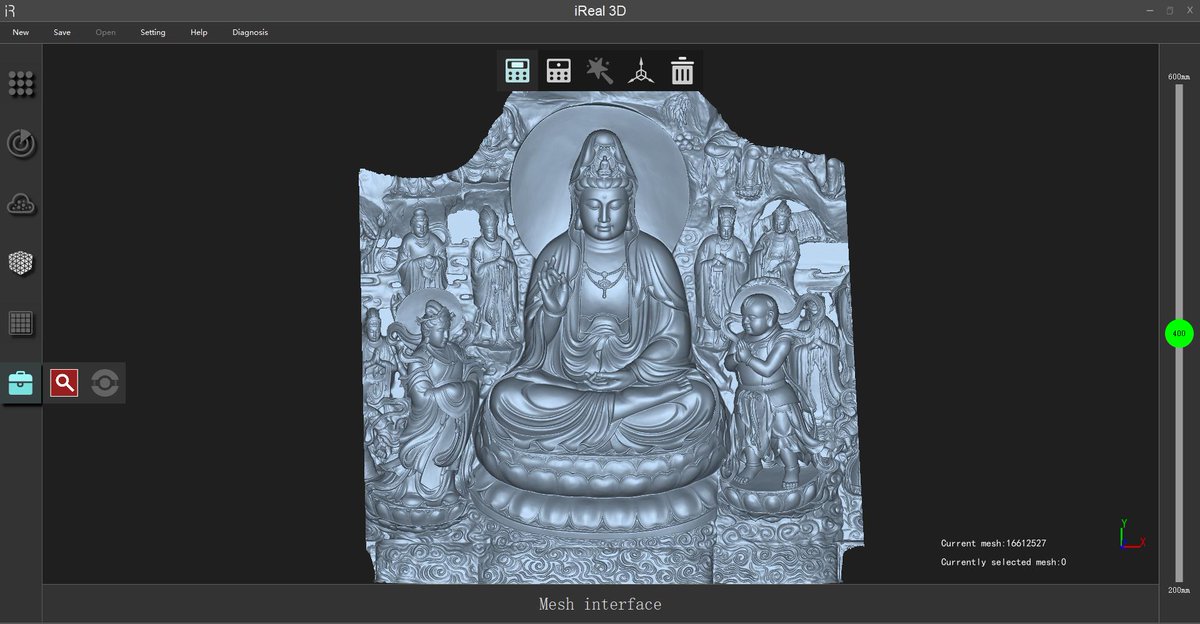Click the second white panel icon in top toolbar

point(558,71)
